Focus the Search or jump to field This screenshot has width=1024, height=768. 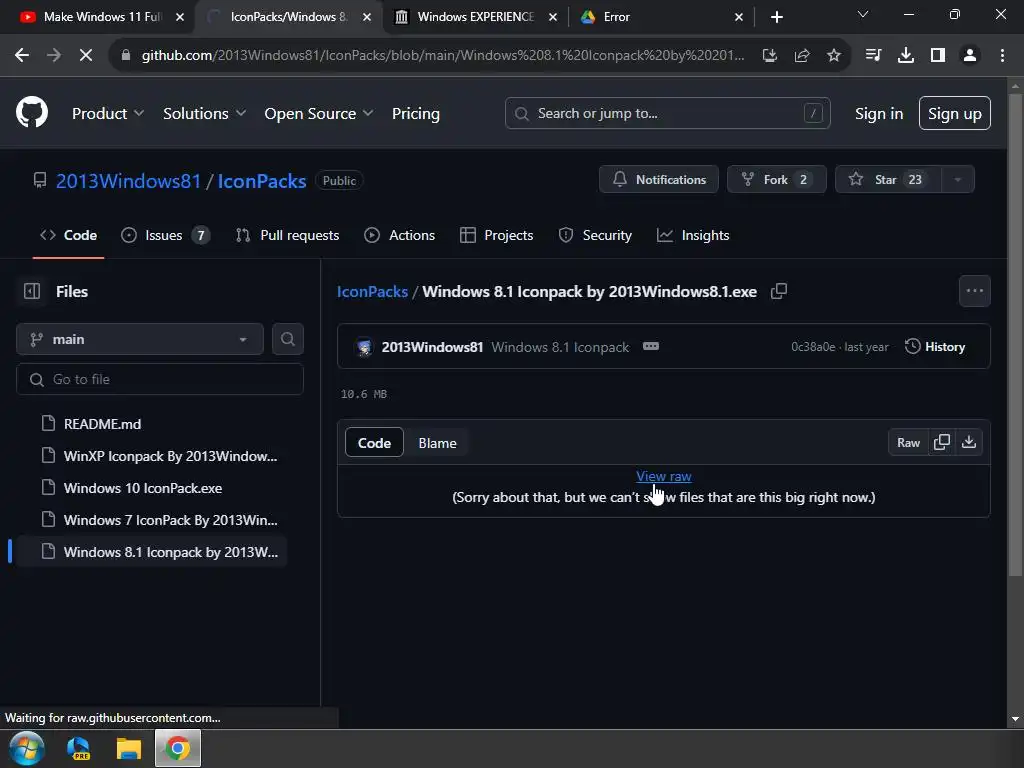667,113
